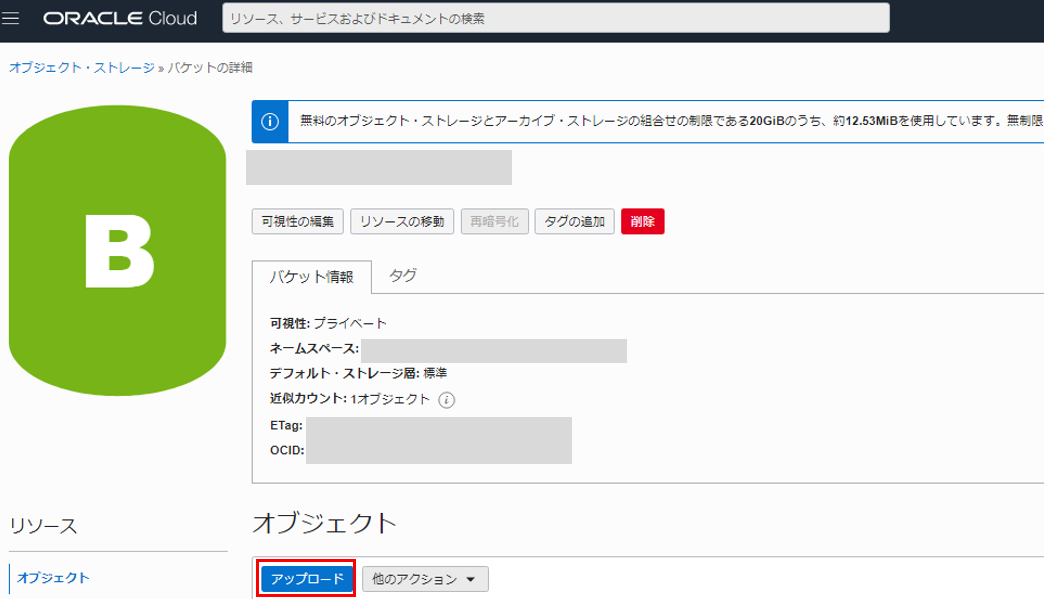Select オブジェクト in the リソース sidebar
1044x599 pixels.
click(53, 578)
